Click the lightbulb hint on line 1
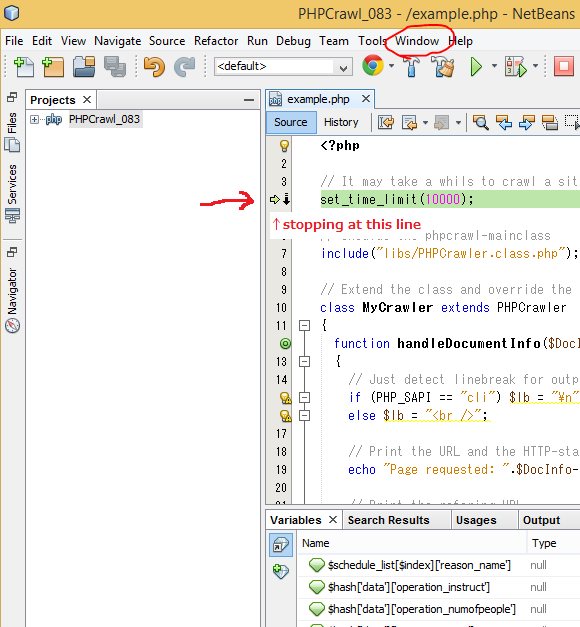This screenshot has width=580, height=627. click(284, 146)
